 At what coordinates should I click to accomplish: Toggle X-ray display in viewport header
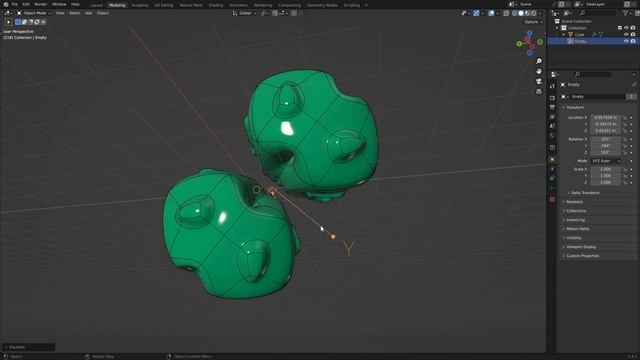(x=506, y=13)
